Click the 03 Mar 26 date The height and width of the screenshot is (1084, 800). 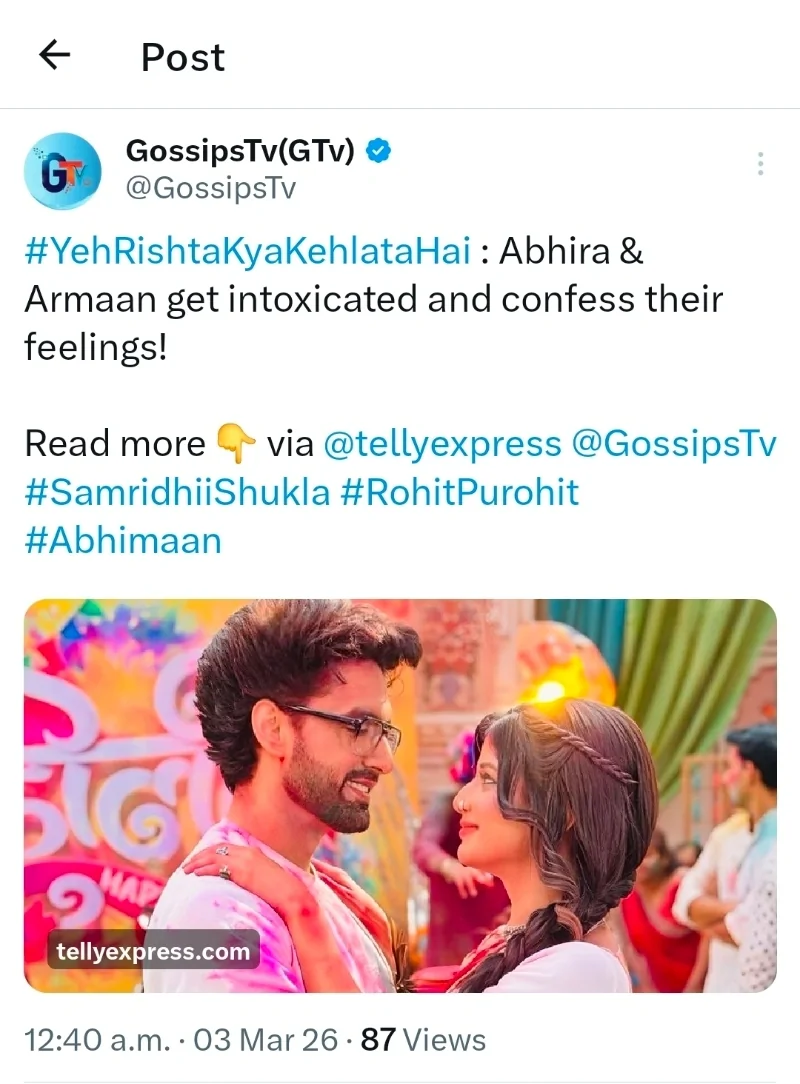click(265, 1040)
